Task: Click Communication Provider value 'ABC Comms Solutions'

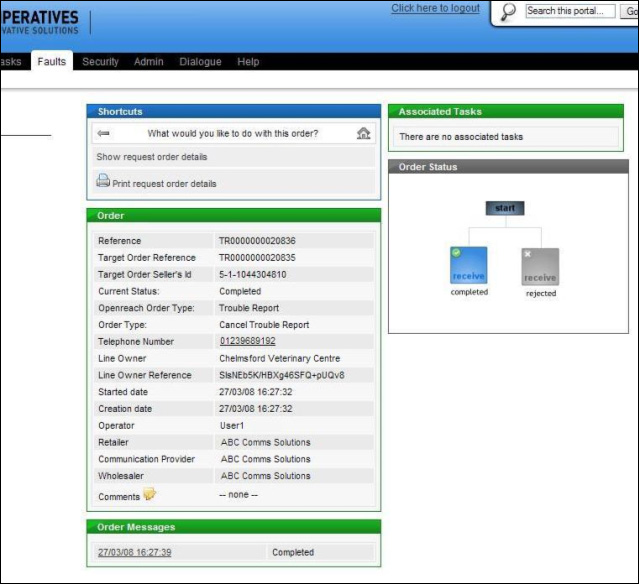Action: [266, 459]
